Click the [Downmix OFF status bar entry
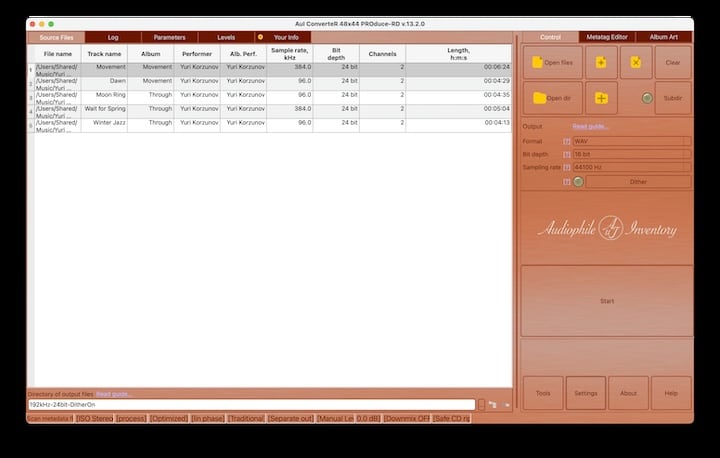 click(406, 418)
